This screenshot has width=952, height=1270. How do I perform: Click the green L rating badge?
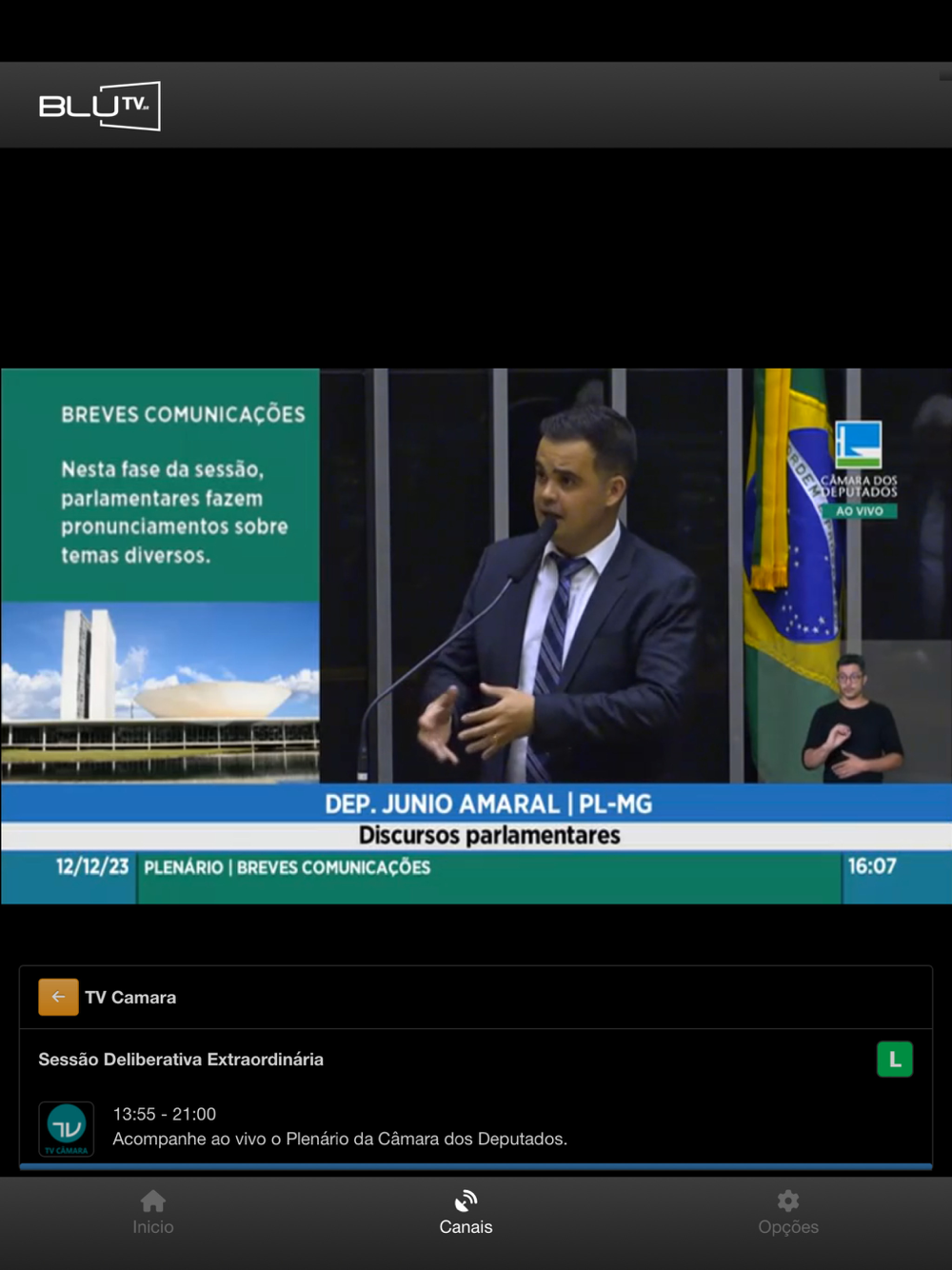(x=895, y=1060)
